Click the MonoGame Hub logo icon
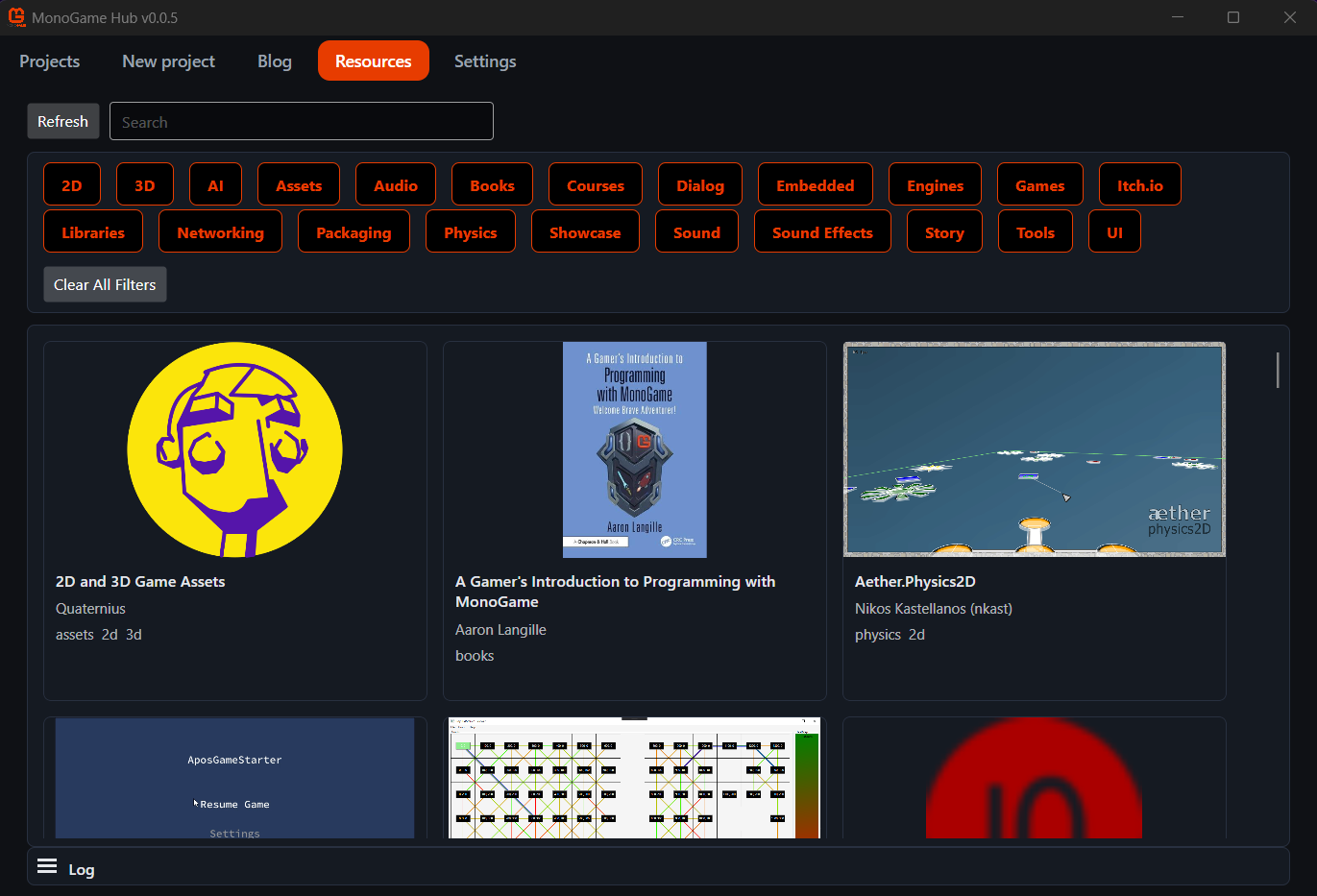 click(16, 17)
